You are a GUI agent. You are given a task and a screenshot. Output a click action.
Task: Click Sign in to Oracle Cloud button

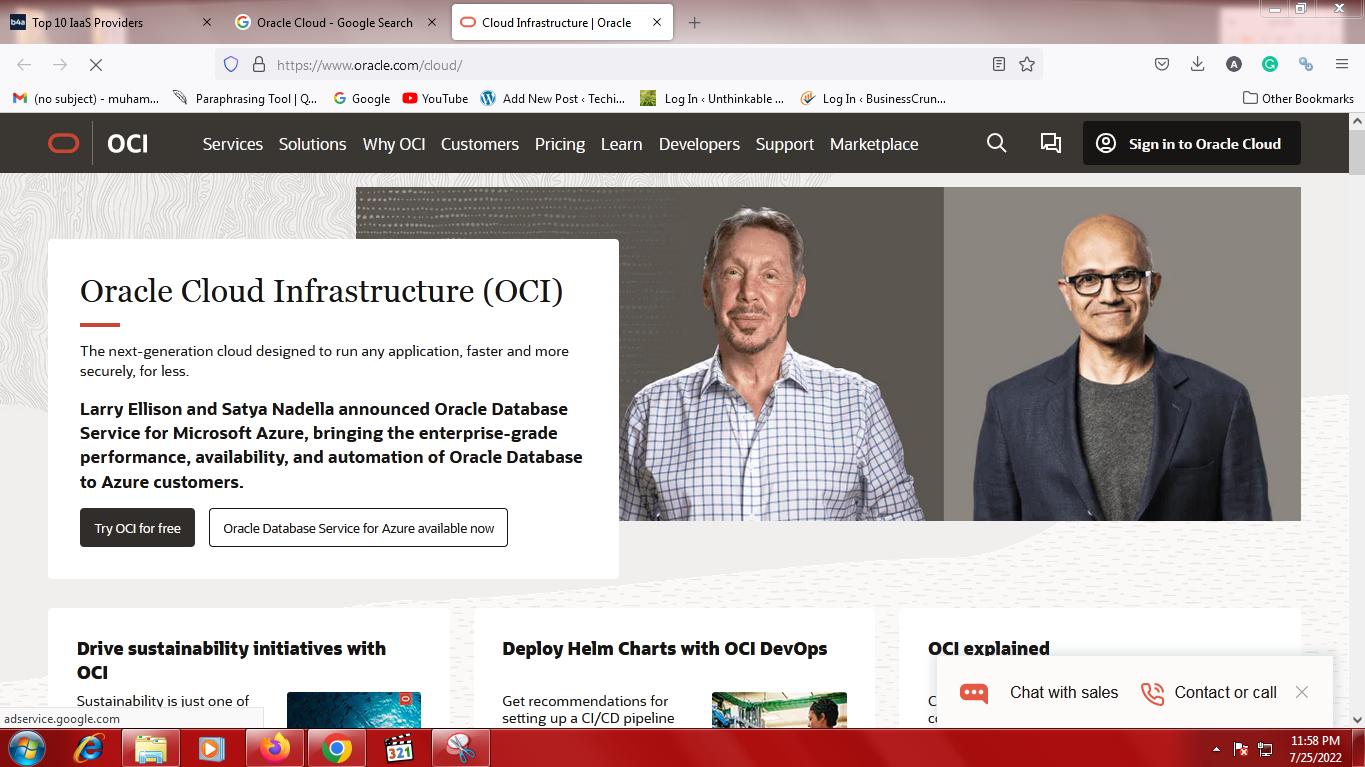point(1192,143)
